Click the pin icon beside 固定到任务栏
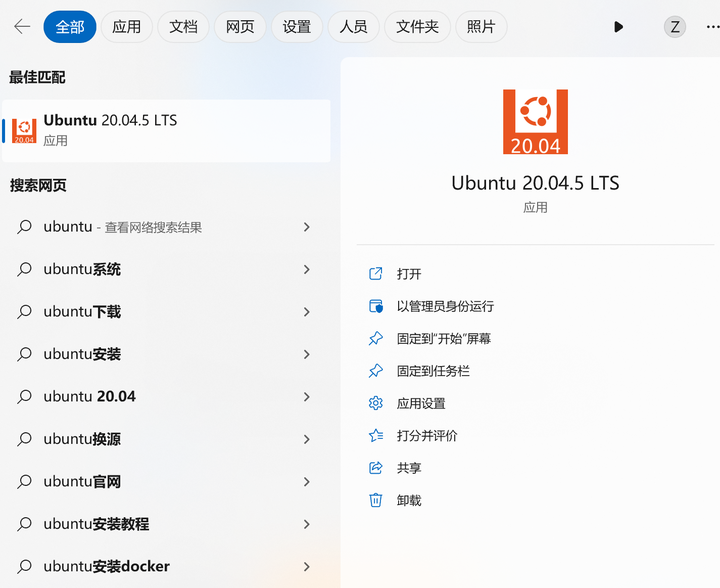Image resolution: width=720 pixels, height=588 pixels. click(376, 371)
